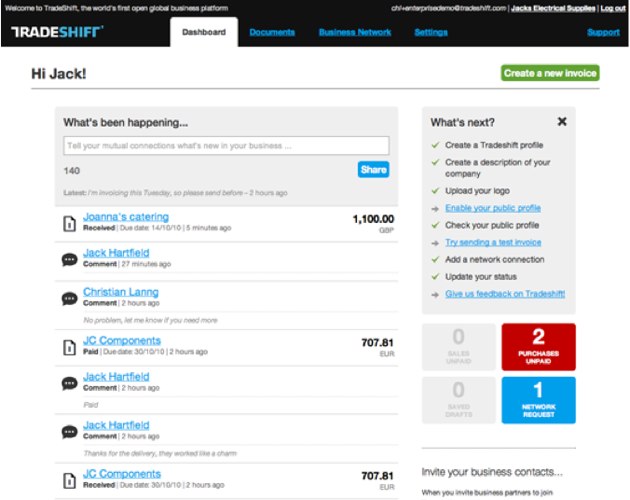
Task: Click Enable your public profile link
Action: pyautogui.click(x=493, y=208)
